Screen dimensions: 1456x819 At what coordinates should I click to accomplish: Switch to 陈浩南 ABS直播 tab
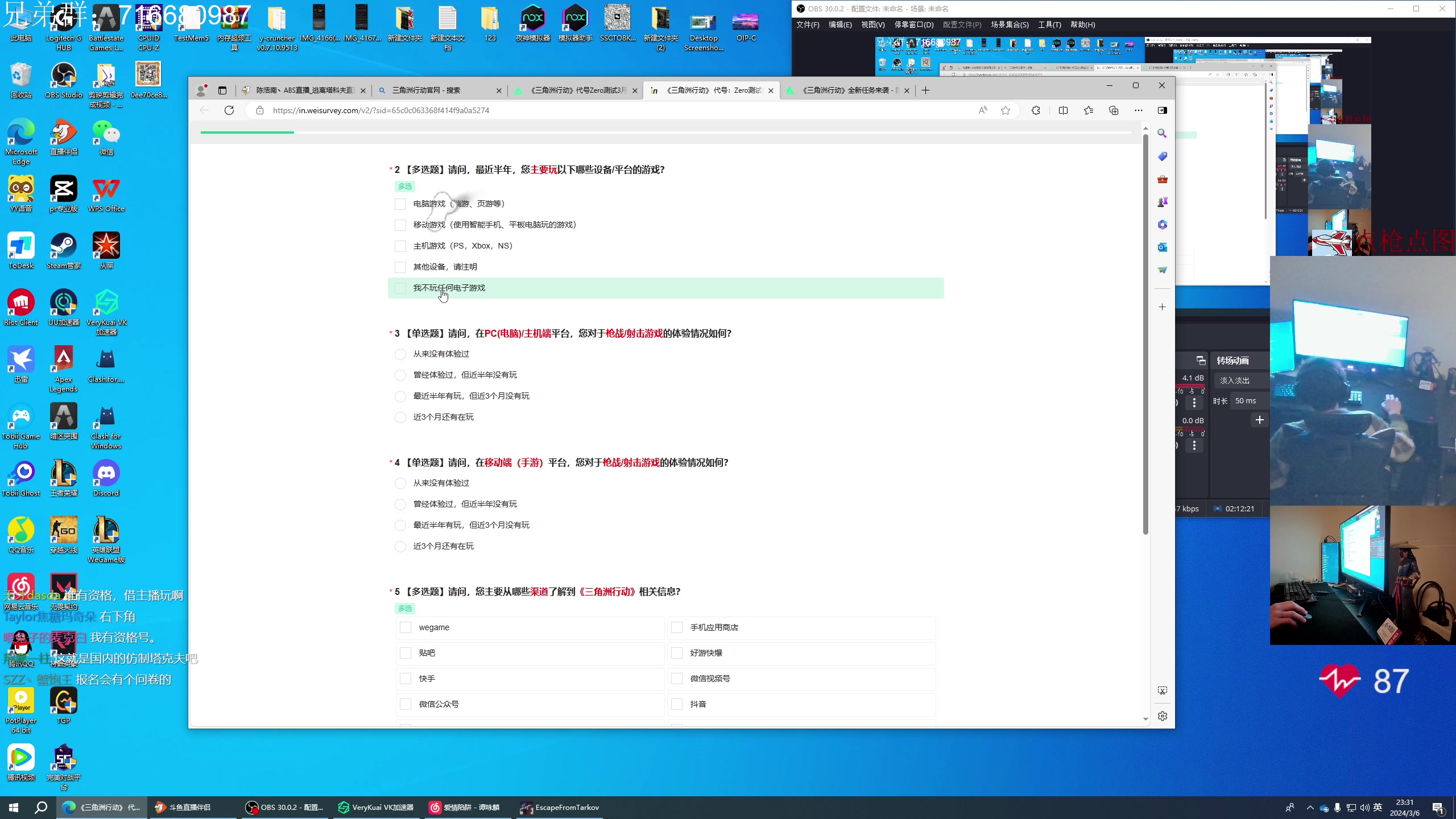pyautogui.click(x=304, y=90)
